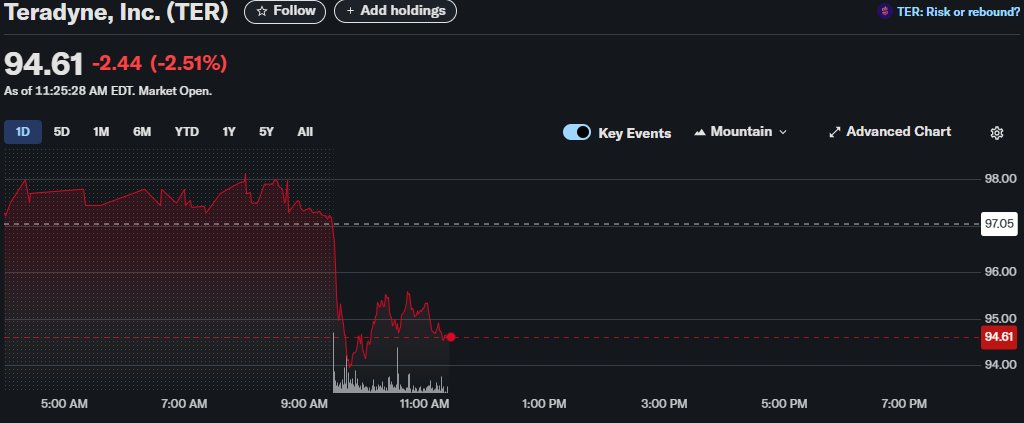Click the 5:00 AM time axis label
The image size is (1024, 423).
click(64, 404)
